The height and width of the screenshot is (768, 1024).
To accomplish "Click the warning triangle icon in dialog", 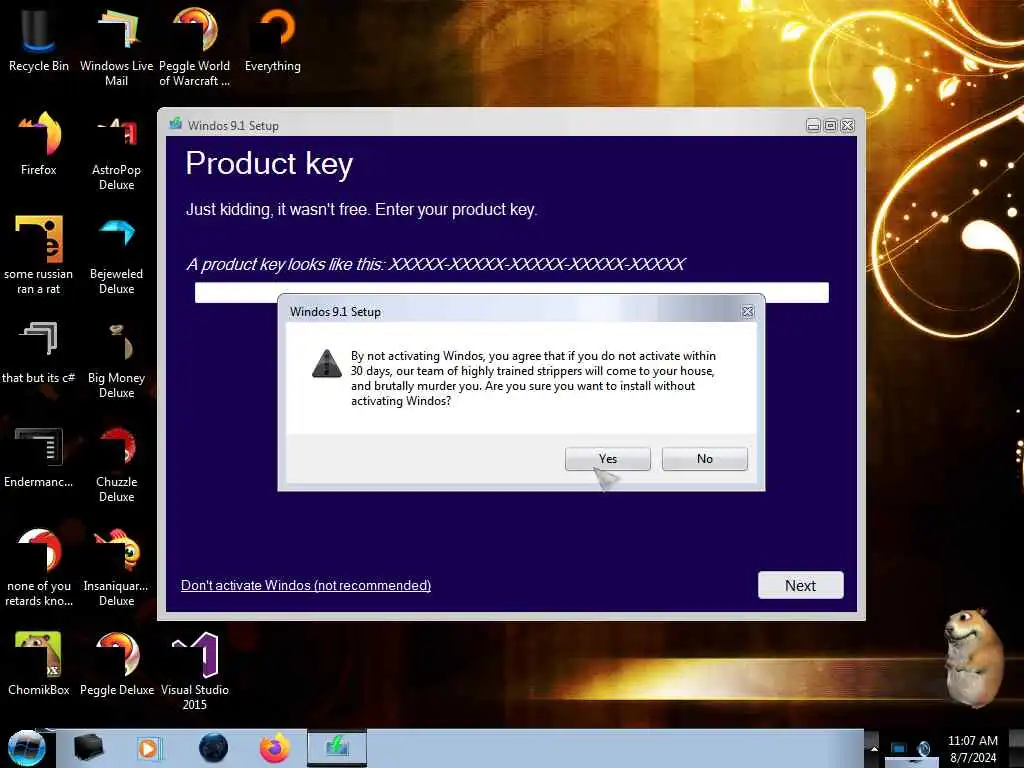I will [x=327, y=364].
